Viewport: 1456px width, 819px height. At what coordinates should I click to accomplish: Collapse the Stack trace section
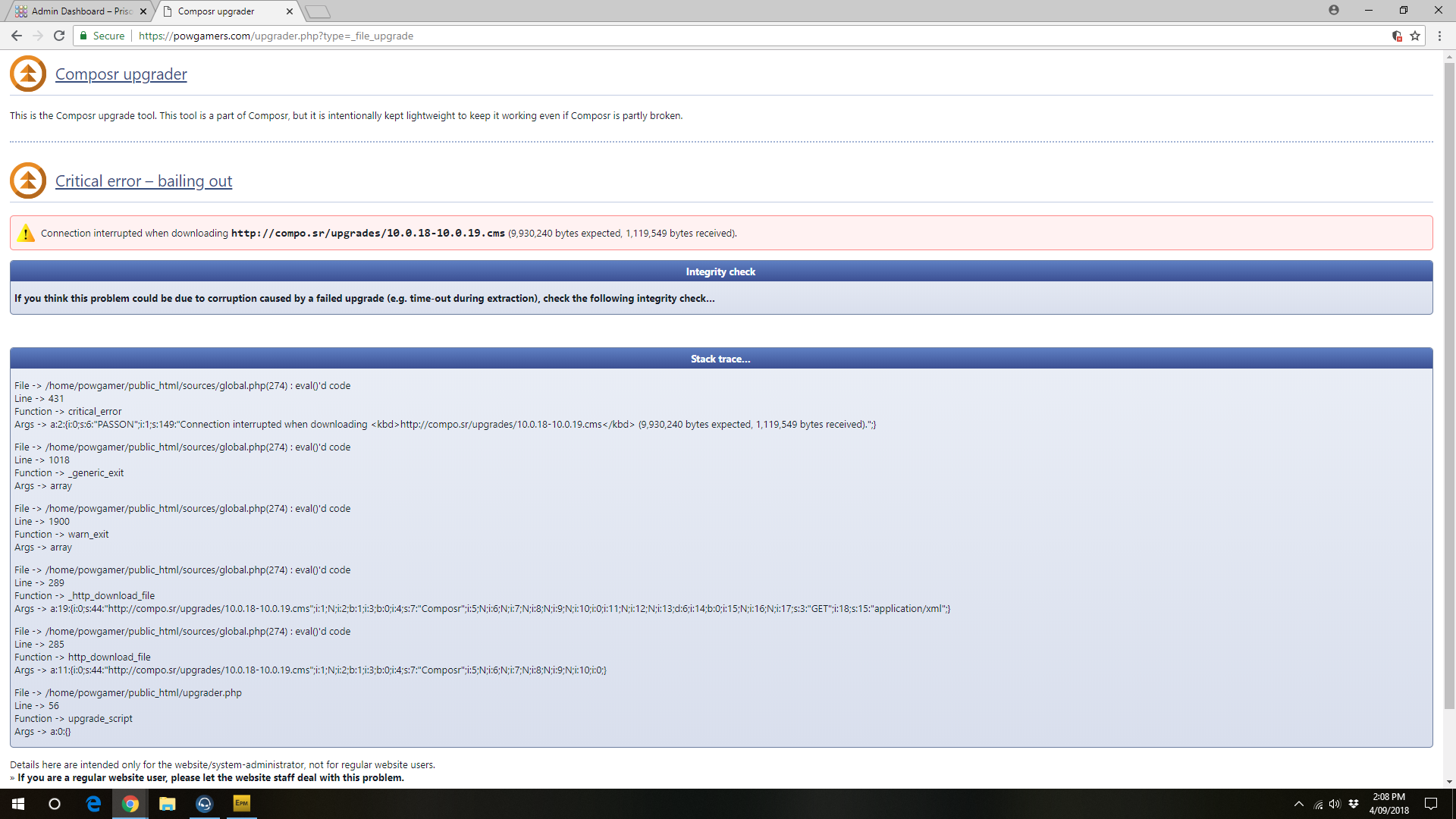720,359
